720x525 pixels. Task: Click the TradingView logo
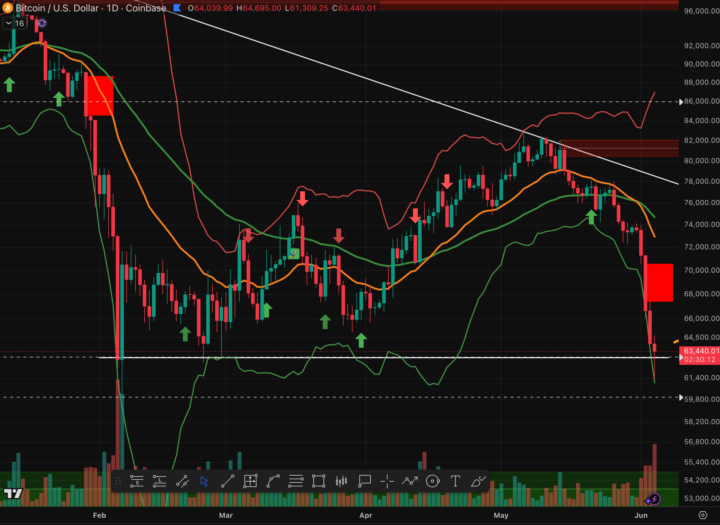tap(13, 494)
